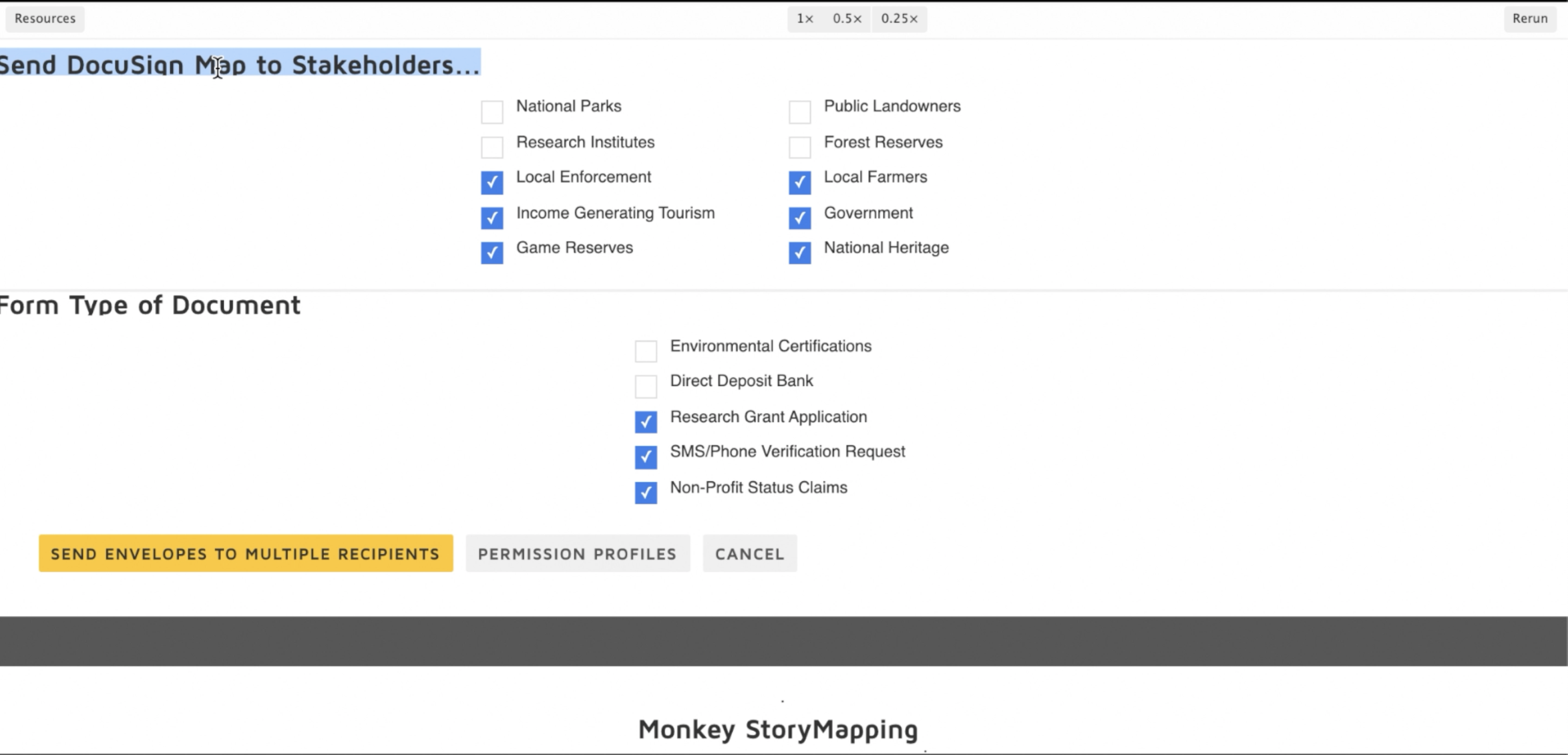Open Permission Profiles
The width and height of the screenshot is (1568, 755).
(577, 553)
